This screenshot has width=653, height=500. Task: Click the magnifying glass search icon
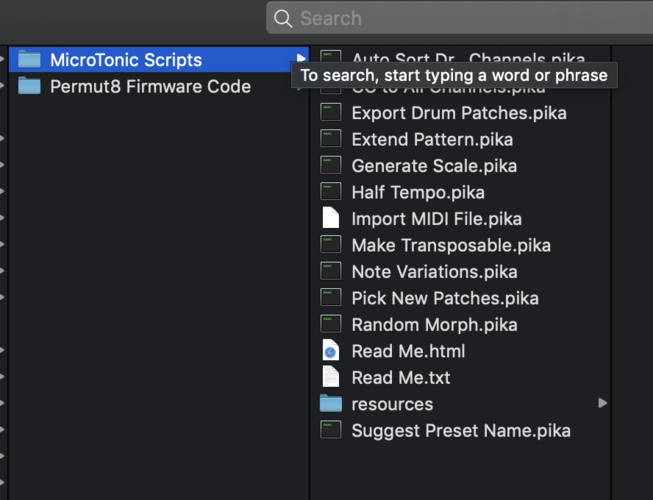(283, 18)
